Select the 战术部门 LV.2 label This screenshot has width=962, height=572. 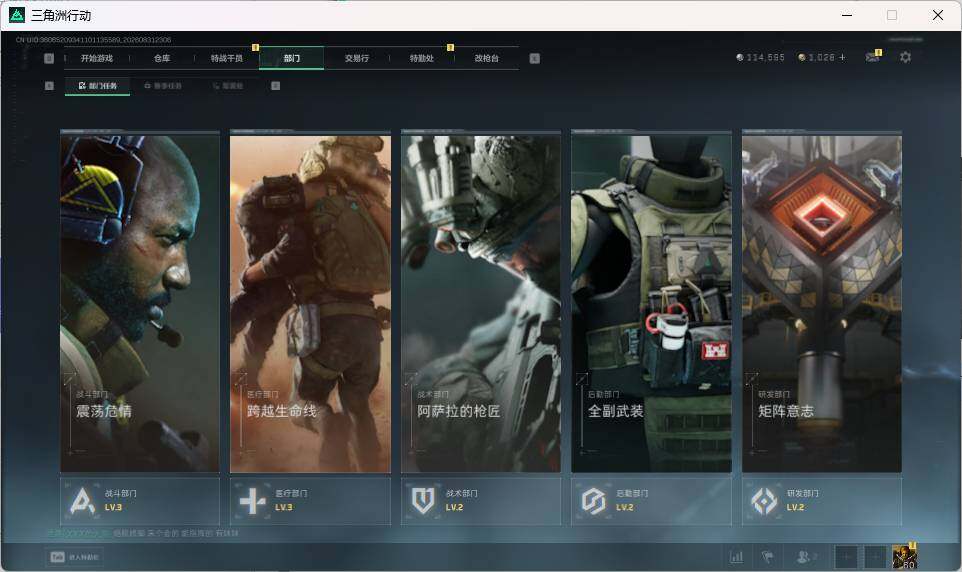point(461,500)
